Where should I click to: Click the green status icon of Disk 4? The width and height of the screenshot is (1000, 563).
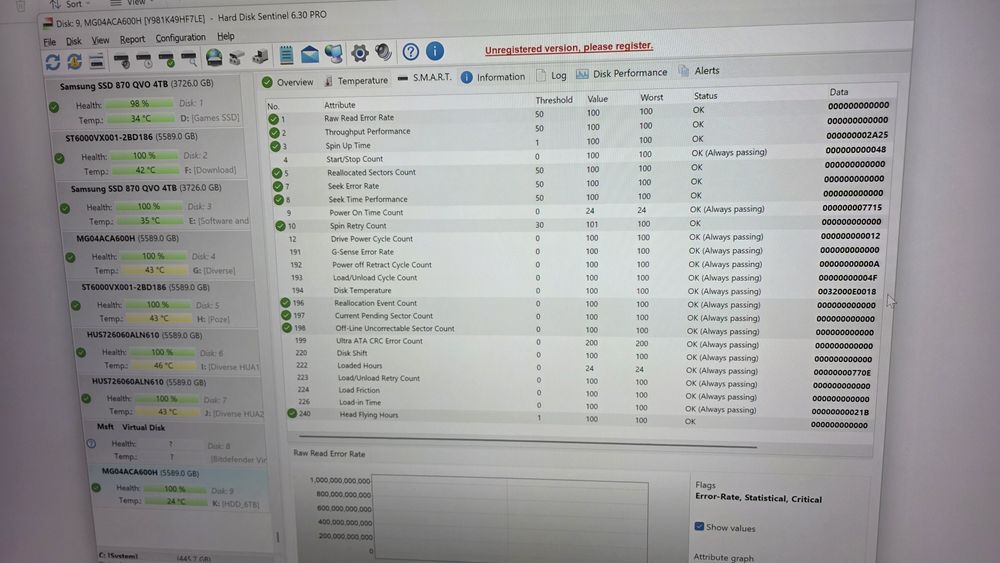click(70, 258)
